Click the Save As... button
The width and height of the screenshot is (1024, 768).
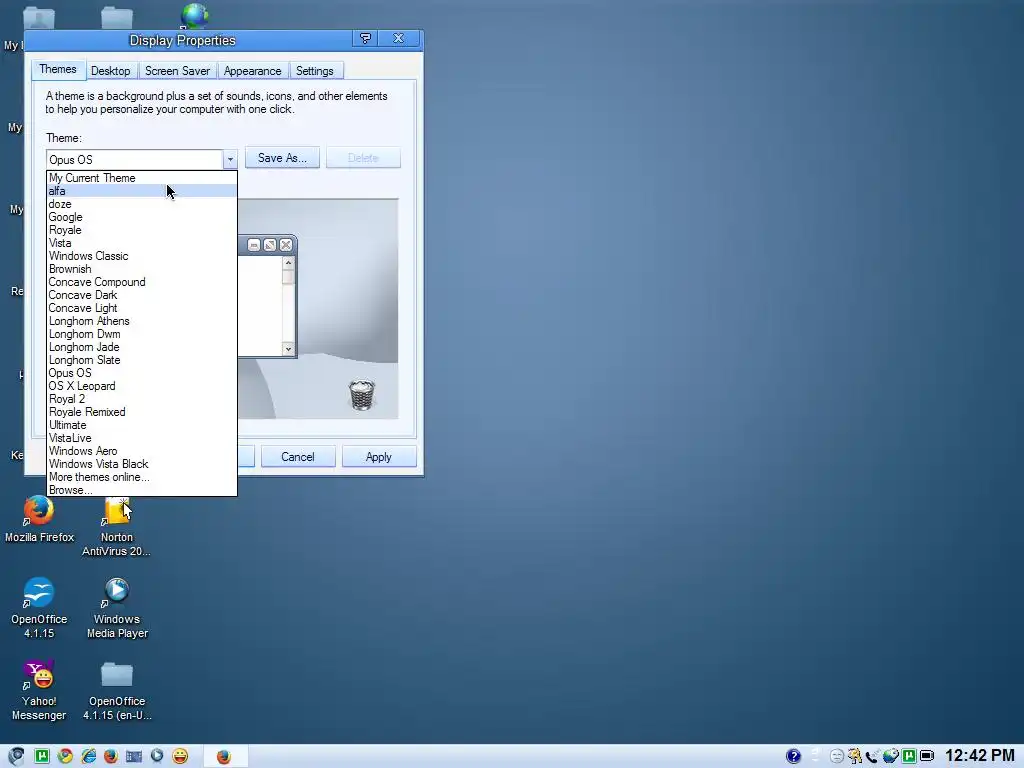(x=282, y=157)
